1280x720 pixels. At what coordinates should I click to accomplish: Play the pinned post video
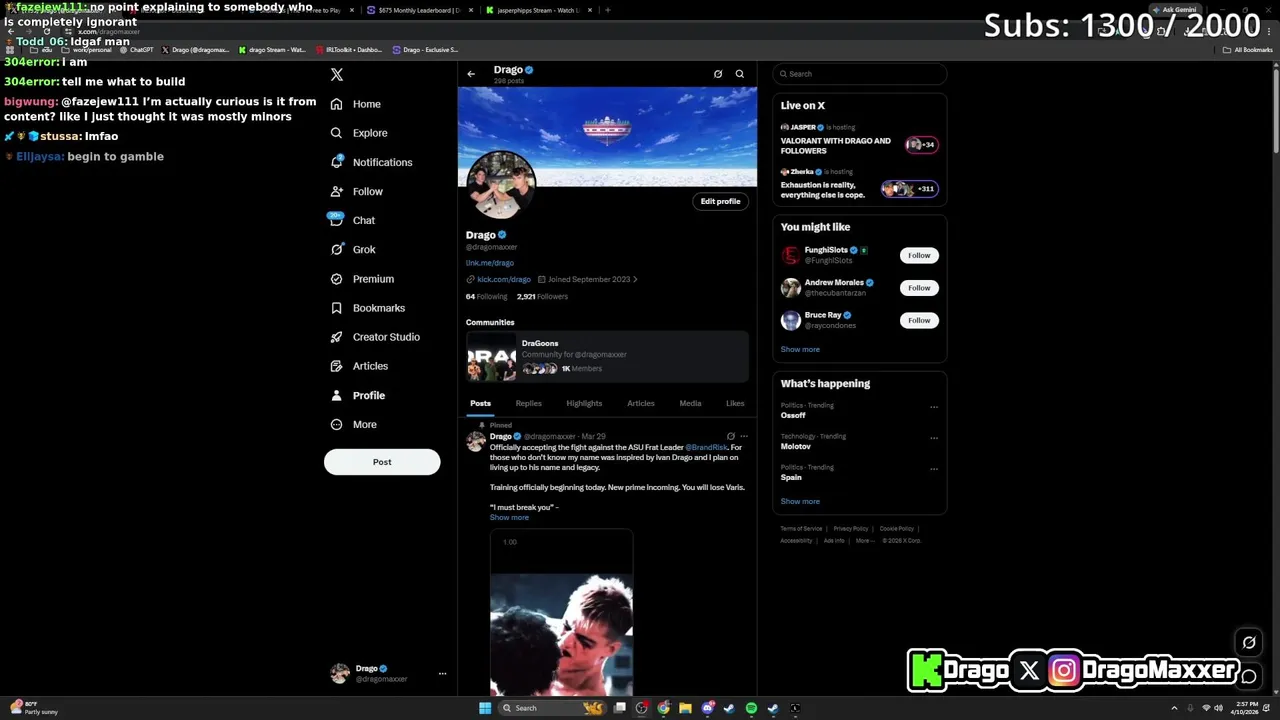(x=561, y=613)
